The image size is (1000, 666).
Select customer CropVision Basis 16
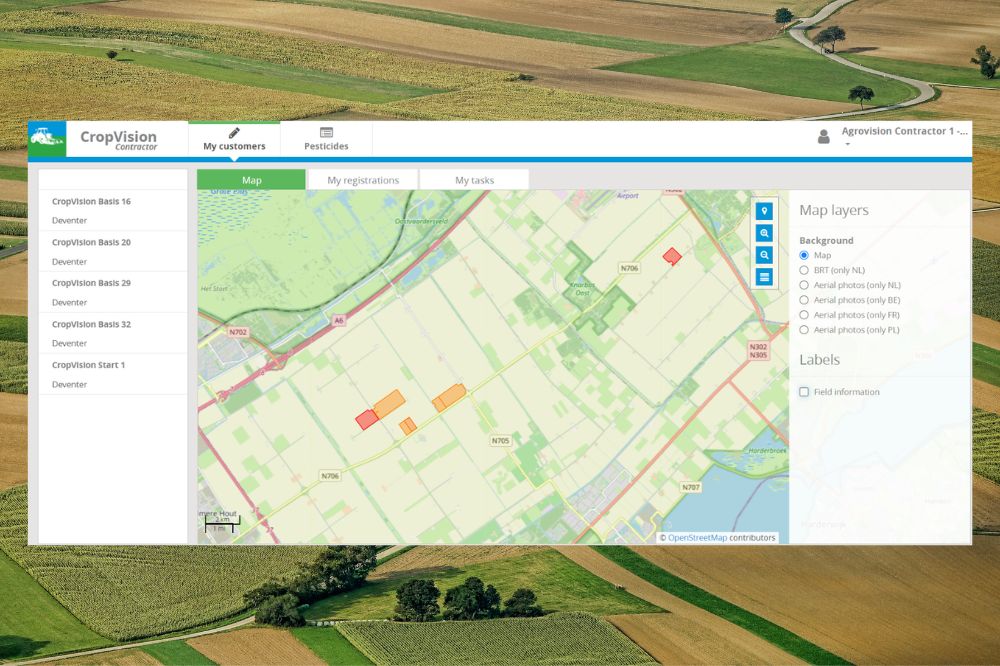[x=91, y=202]
